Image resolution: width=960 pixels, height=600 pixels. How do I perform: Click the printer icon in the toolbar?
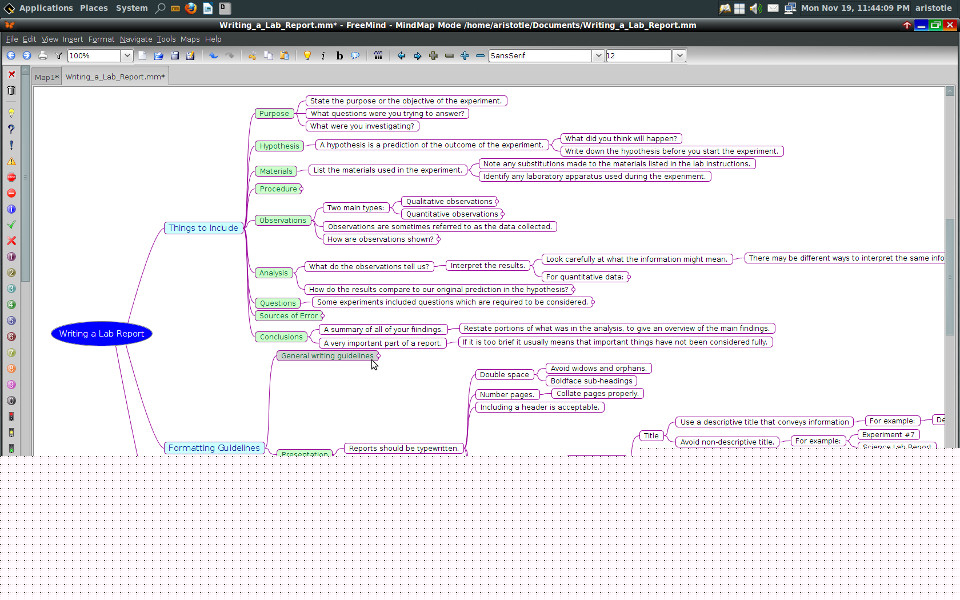pyautogui.click(x=43, y=56)
